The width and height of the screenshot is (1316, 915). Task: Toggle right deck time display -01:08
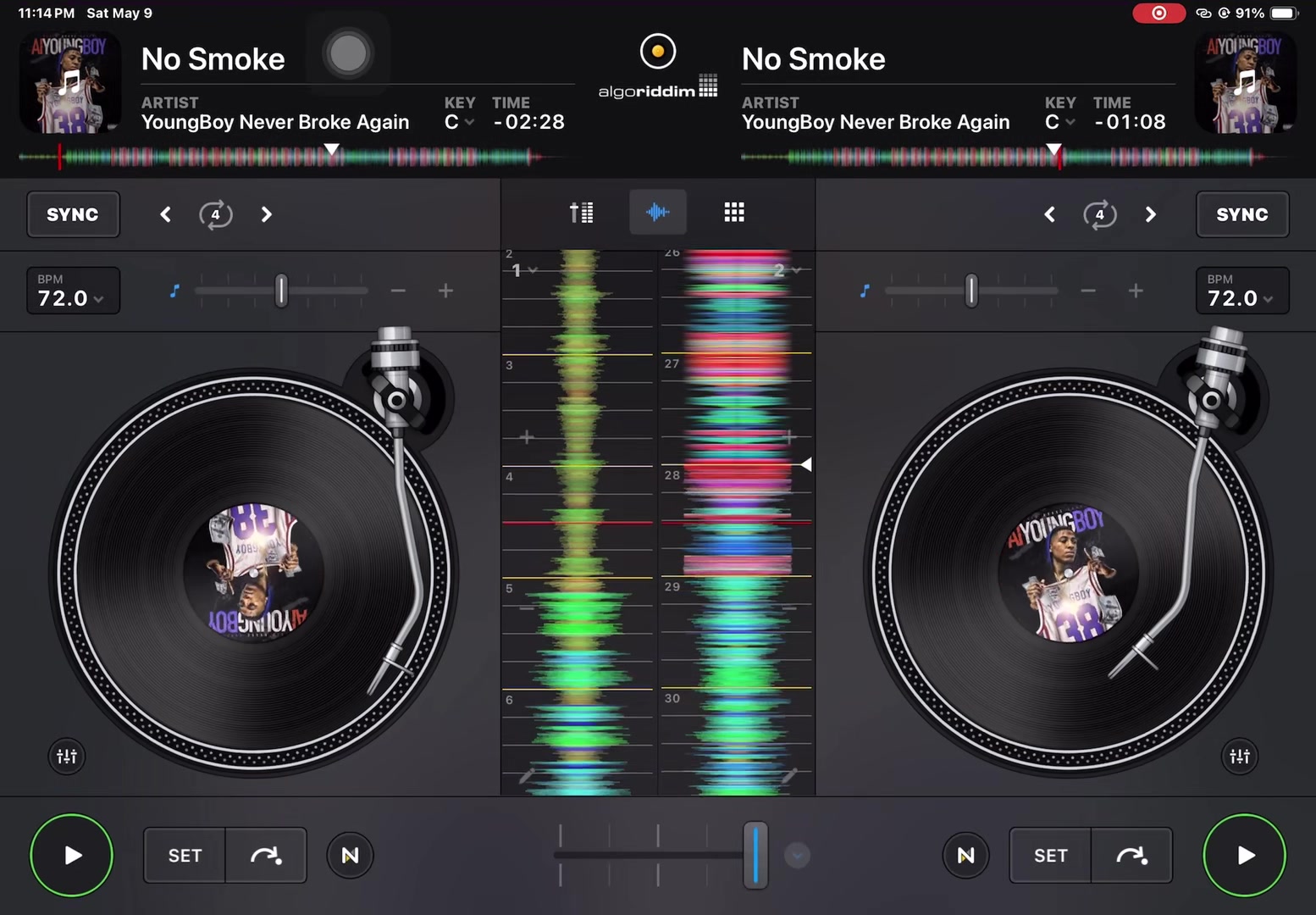tap(1130, 122)
